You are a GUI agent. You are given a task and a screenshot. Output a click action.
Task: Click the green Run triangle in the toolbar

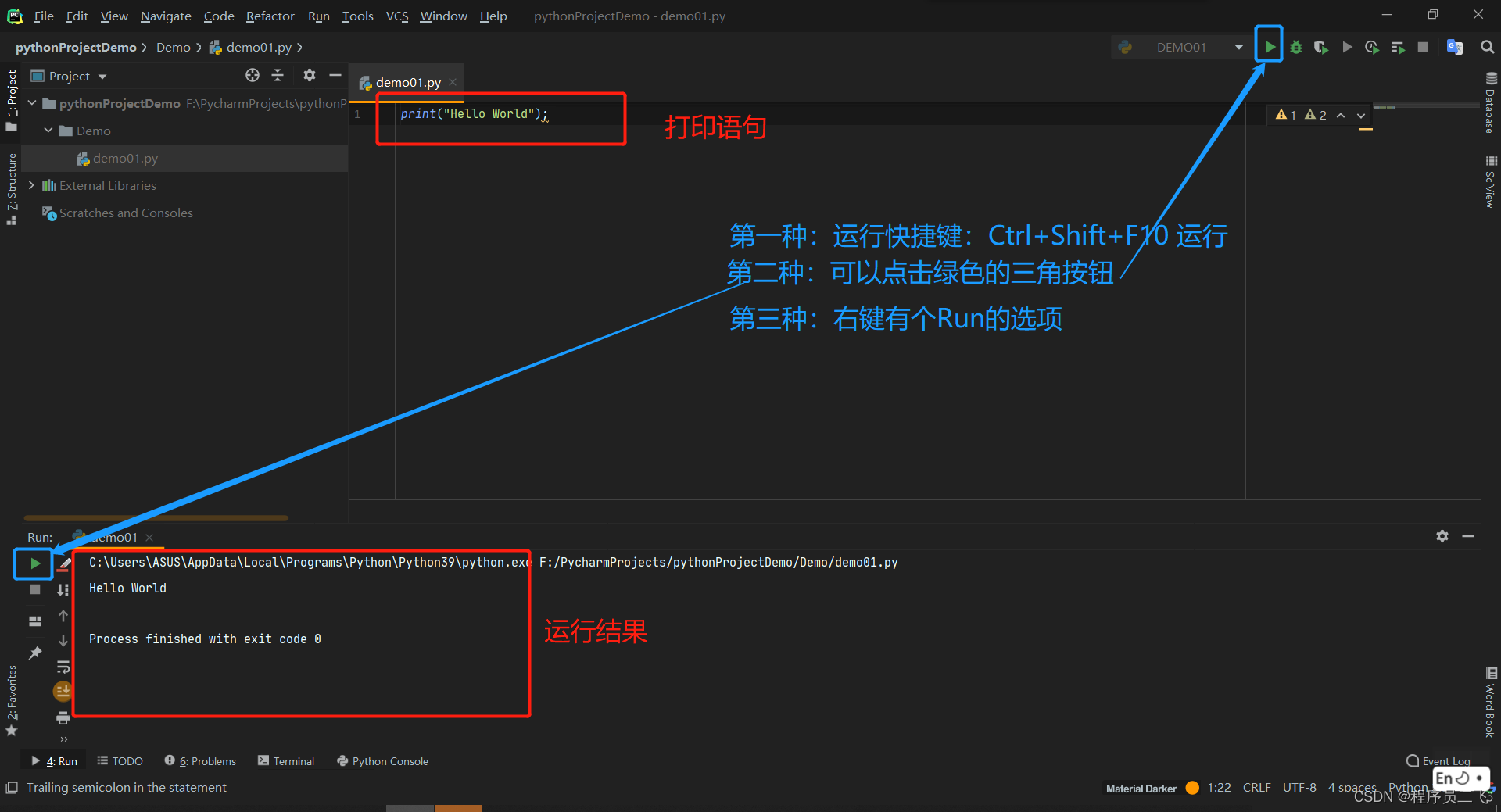coord(1269,47)
